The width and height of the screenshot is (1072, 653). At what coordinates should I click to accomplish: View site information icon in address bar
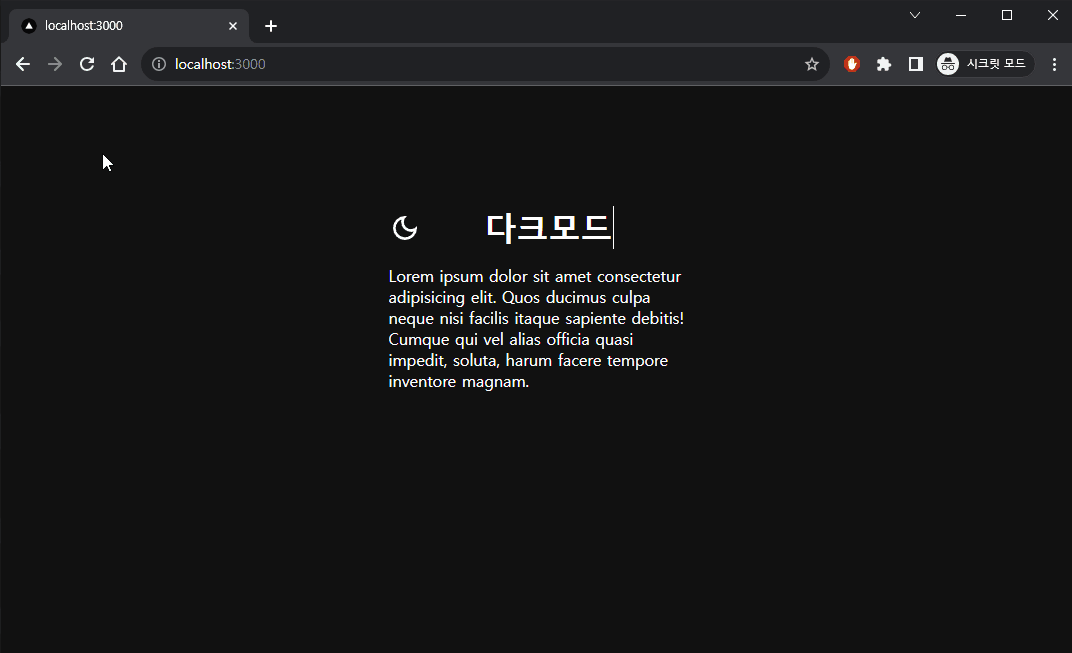159,64
